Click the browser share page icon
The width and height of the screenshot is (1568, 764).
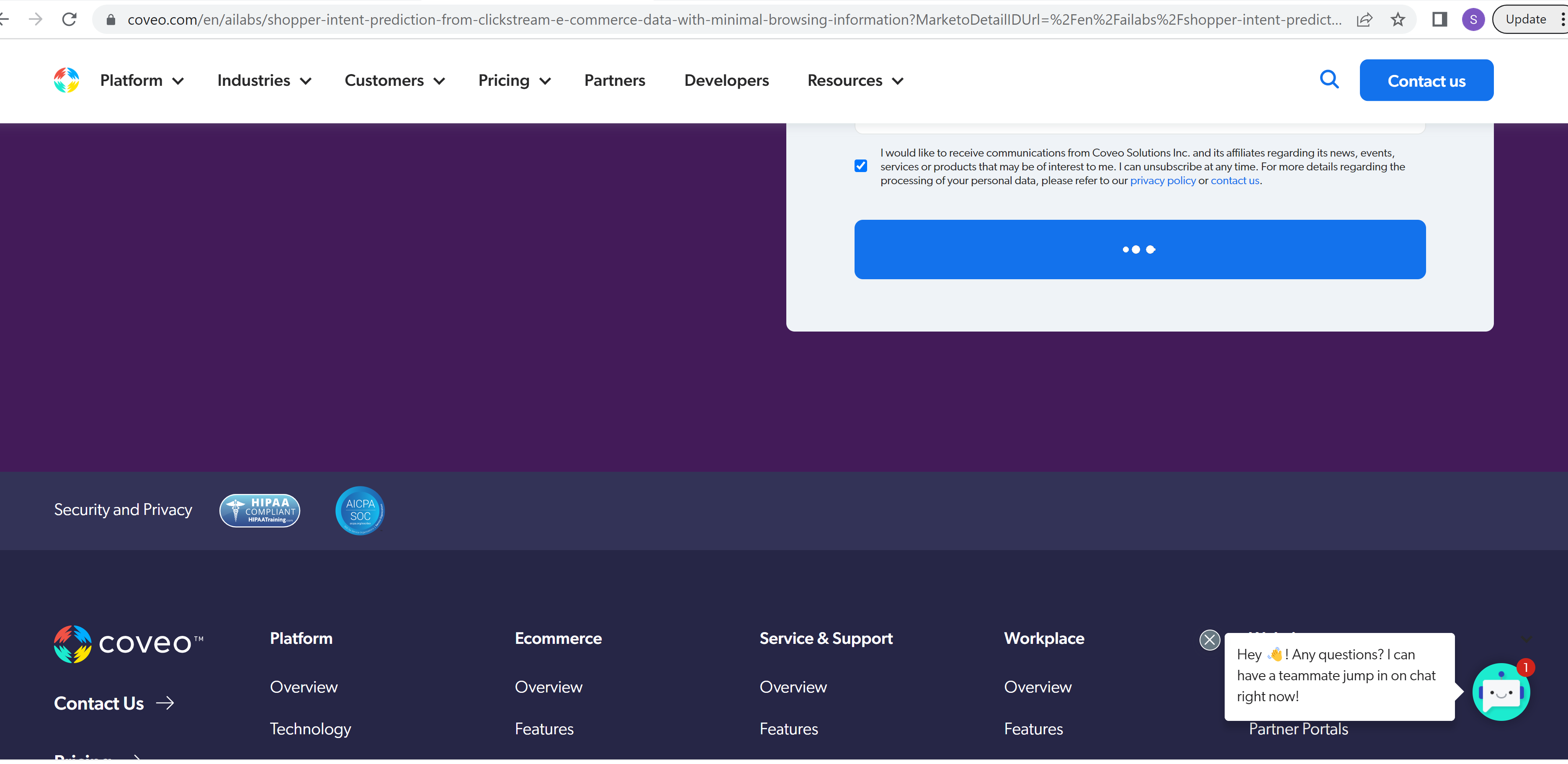1364,20
